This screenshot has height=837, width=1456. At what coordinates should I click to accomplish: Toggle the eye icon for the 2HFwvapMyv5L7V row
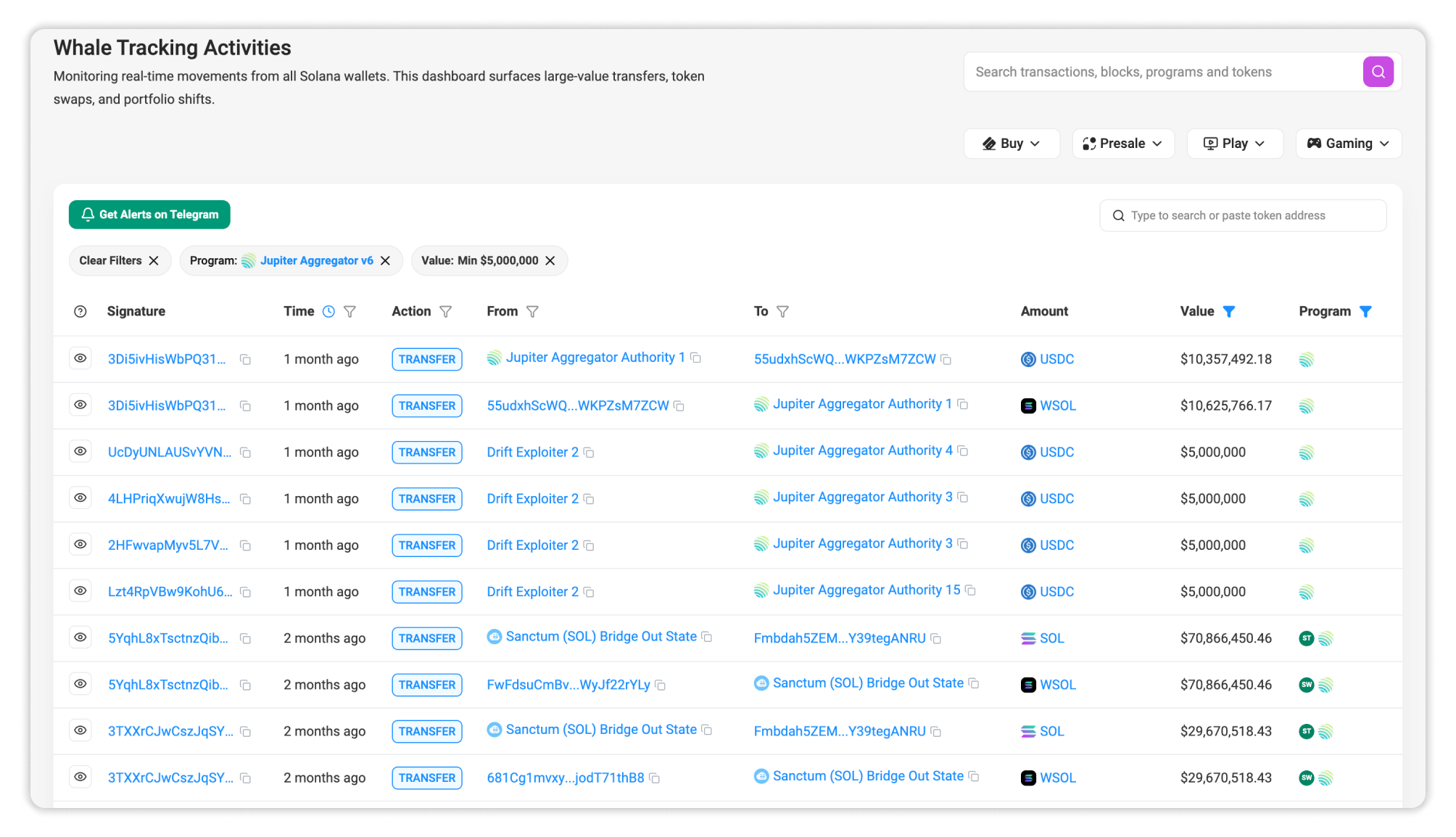[x=80, y=544]
